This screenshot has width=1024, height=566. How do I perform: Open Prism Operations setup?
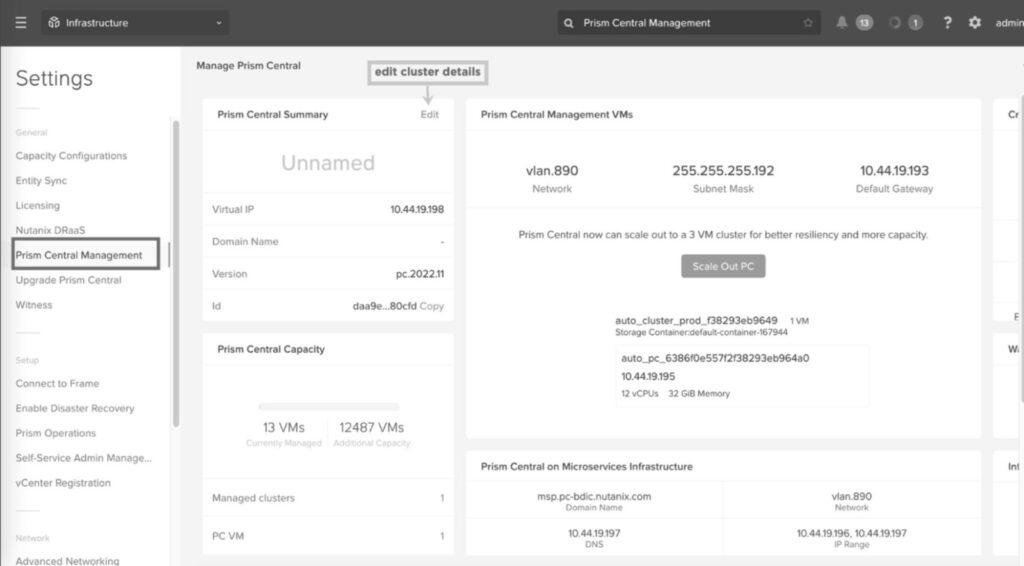click(x=56, y=433)
